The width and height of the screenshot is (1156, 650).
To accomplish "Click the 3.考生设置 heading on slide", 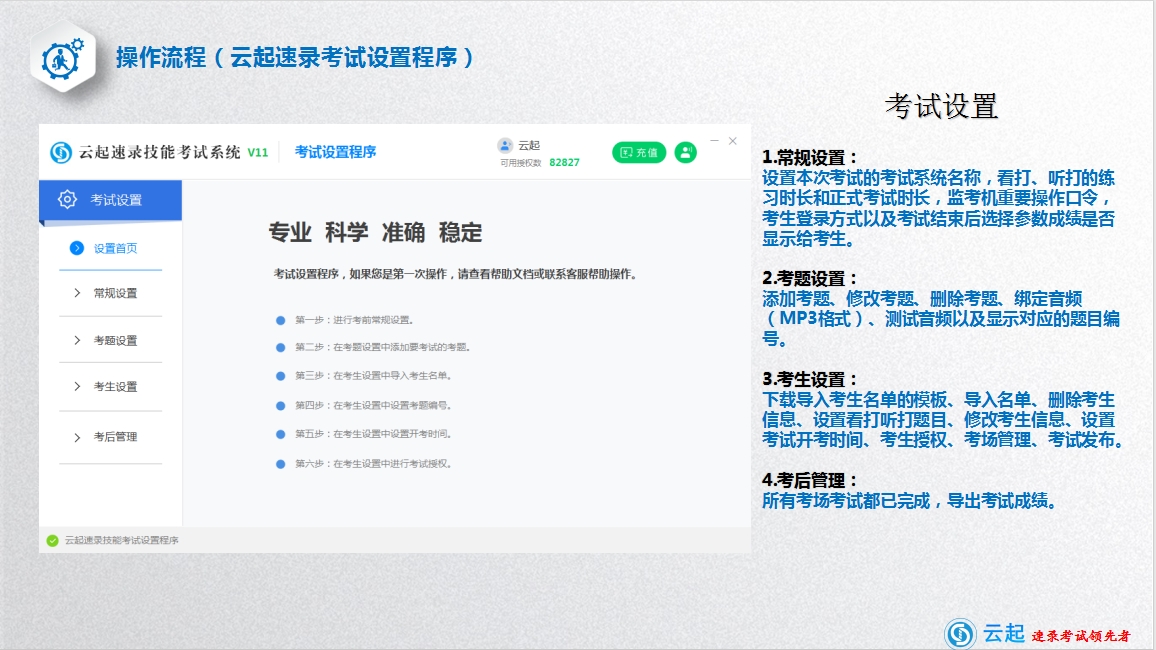I will pyautogui.click(x=809, y=380).
